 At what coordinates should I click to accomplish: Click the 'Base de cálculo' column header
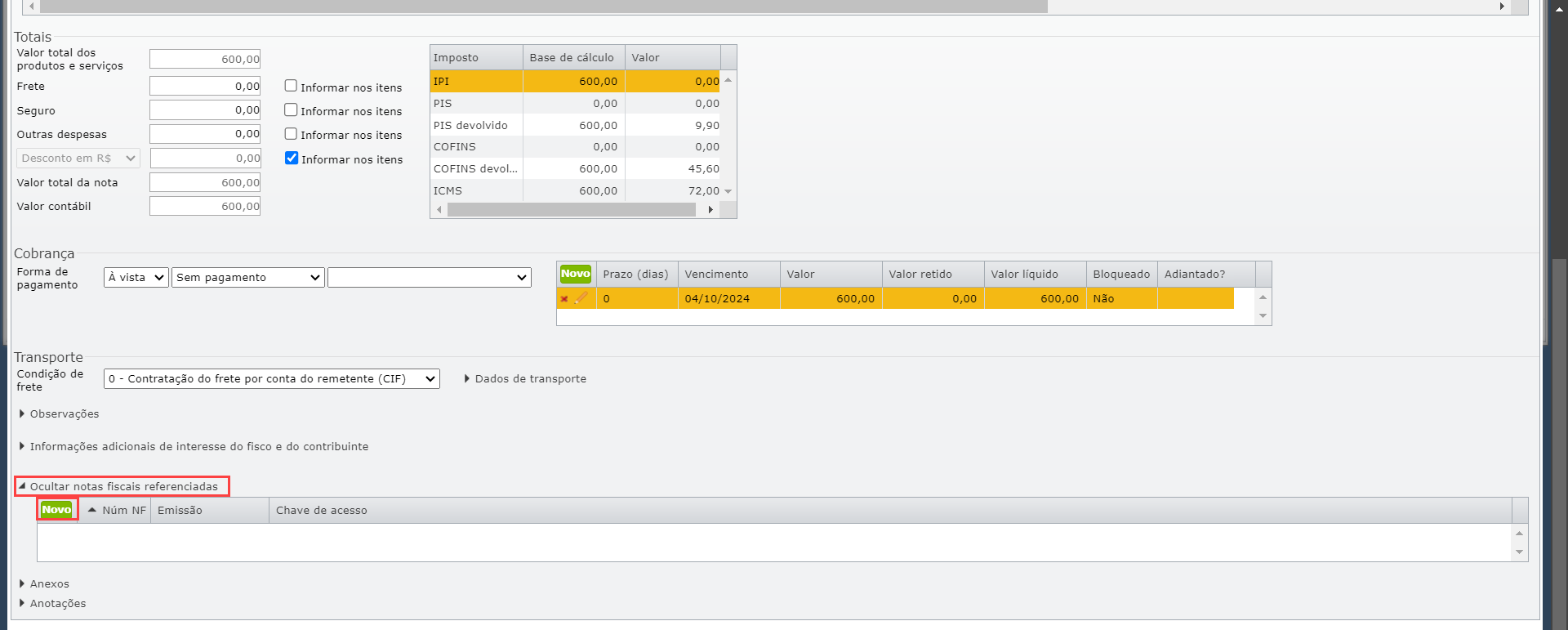(574, 58)
